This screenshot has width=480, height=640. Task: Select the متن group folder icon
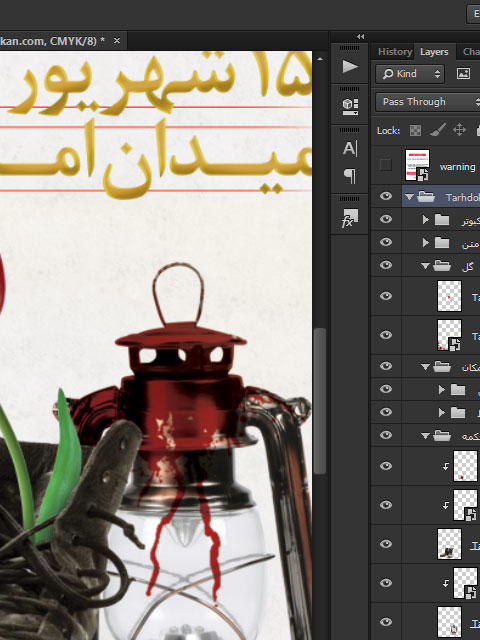[x=442, y=243]
